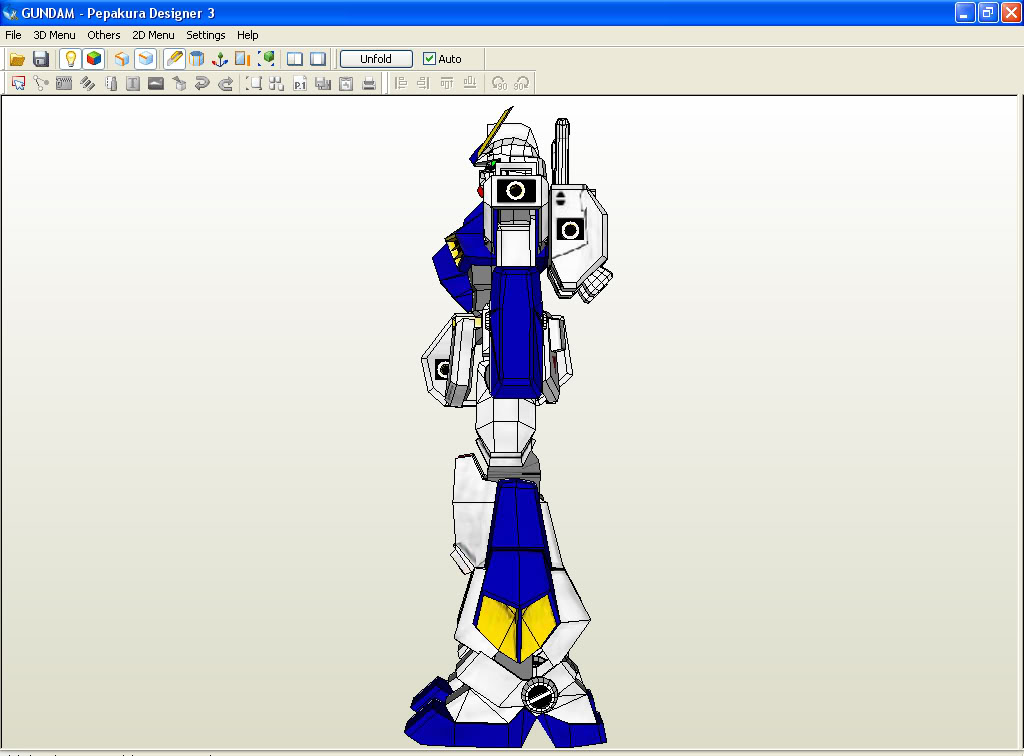Select the text tool T icon
1024x756 pixels.
point(133,84)
